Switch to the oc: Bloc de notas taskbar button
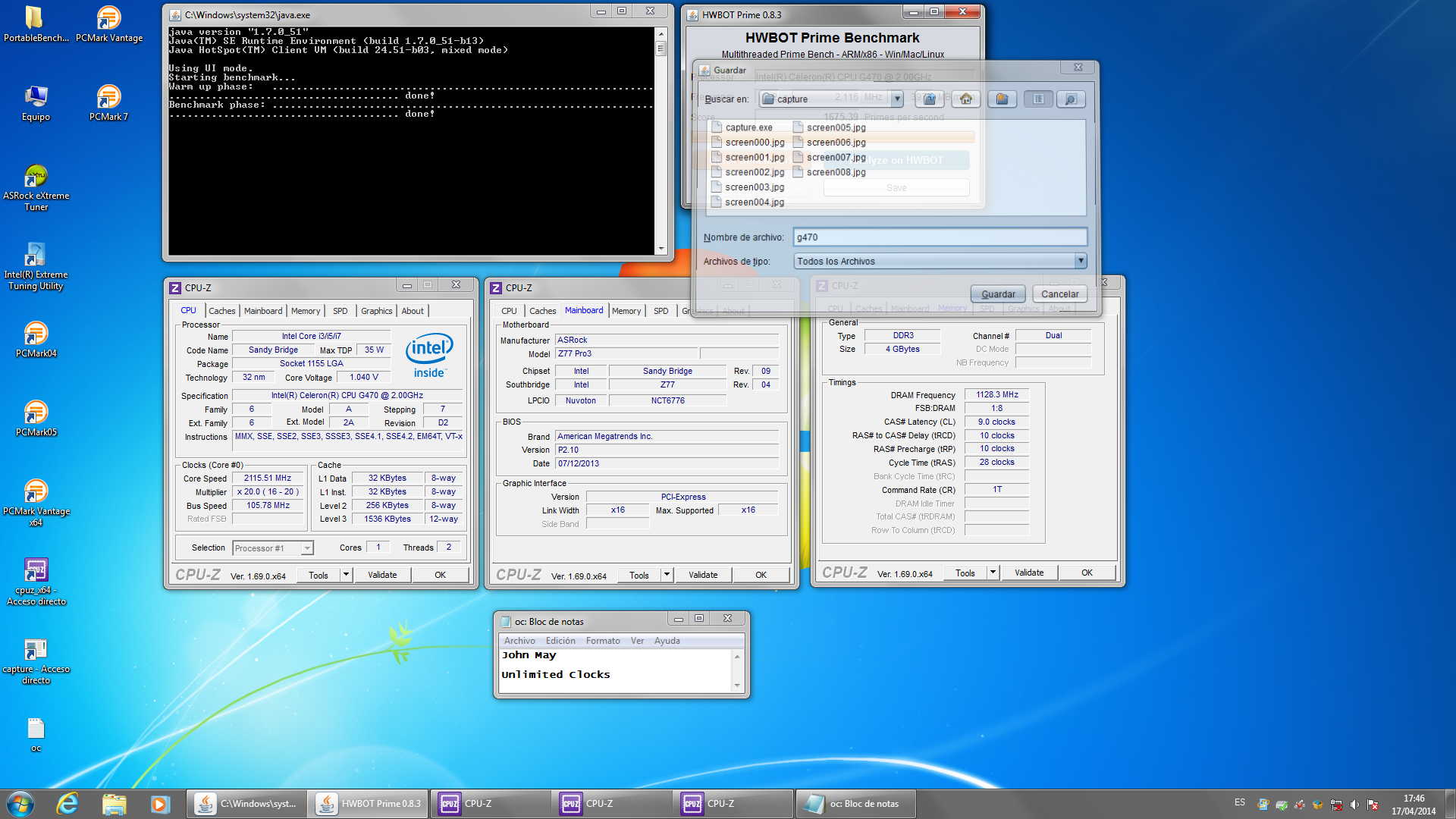The height and width of the screenshot is (819, 1456). point(855,804)
